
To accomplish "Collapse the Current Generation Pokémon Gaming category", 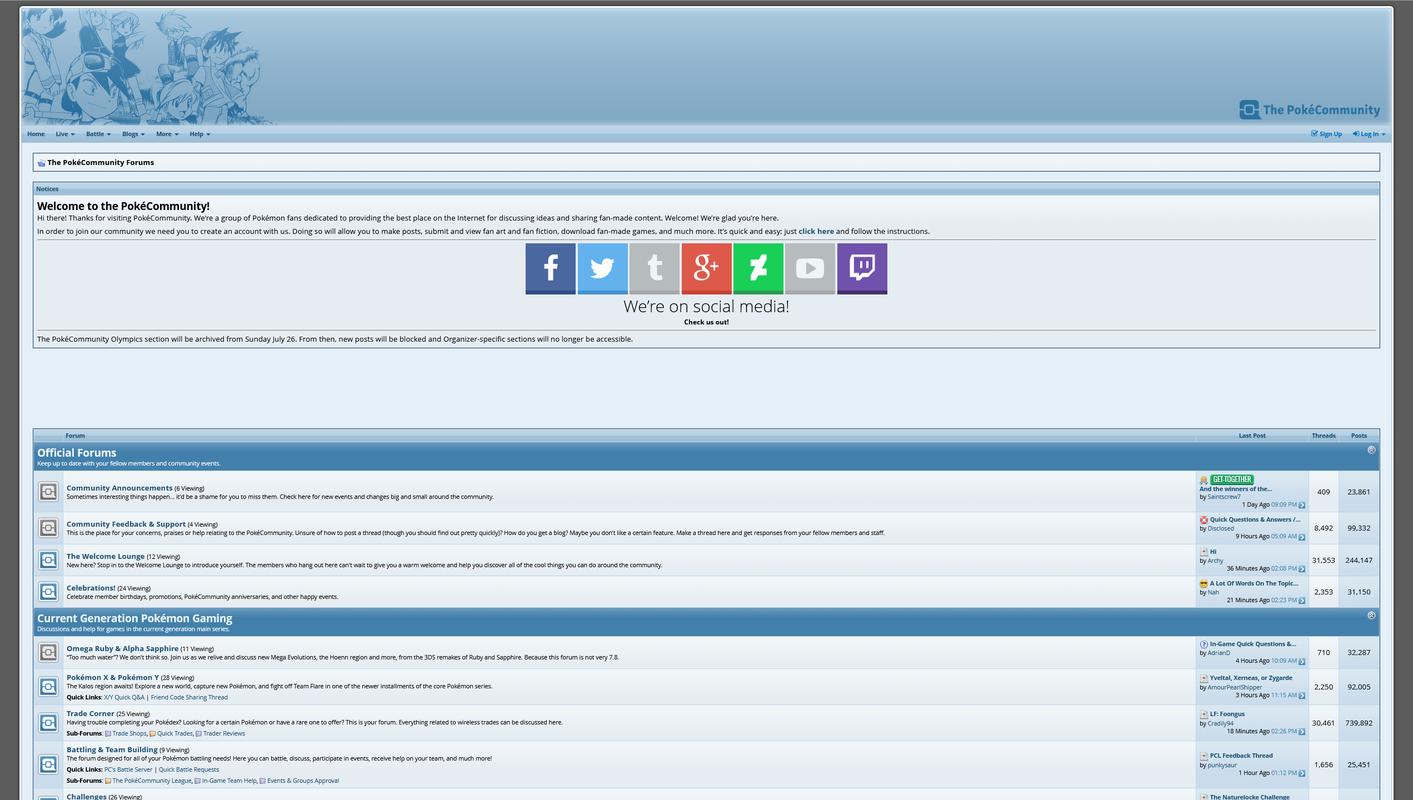I will coord(1371,616).
